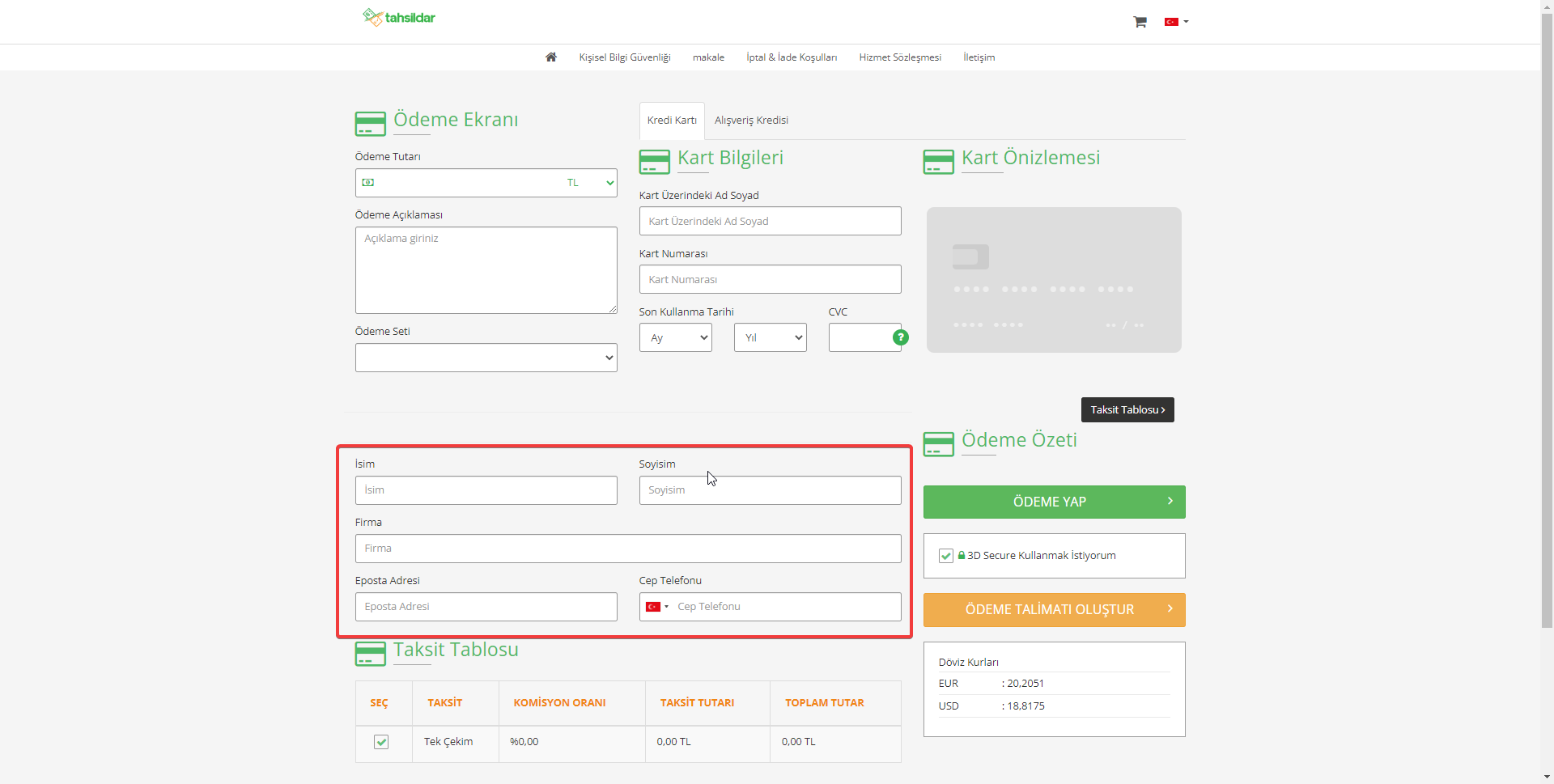This screenshot has height=784, width=1554.
Task: Focus the Firma input field
Action: tap(628, 549)
